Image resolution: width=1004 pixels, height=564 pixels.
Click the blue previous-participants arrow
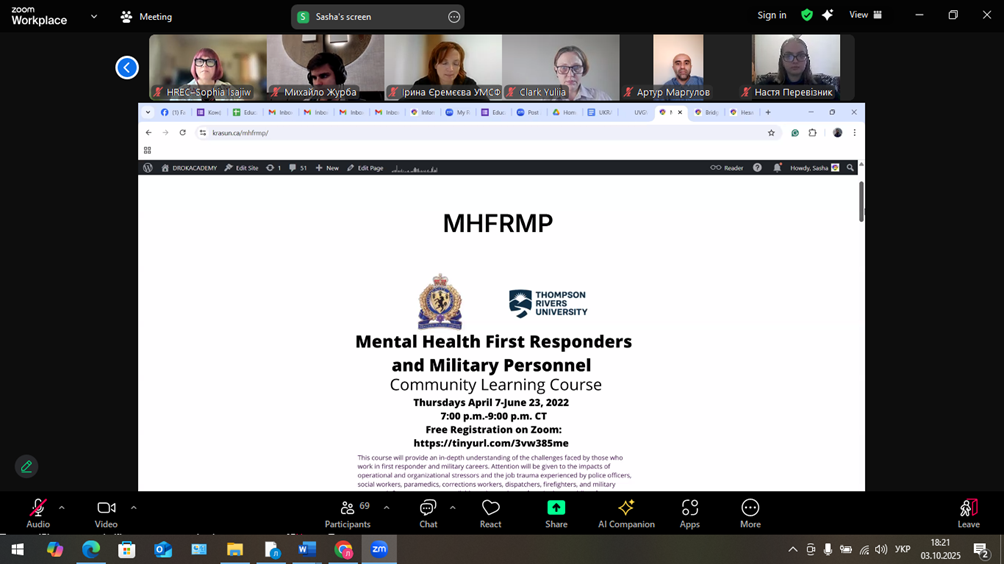[127, 67]
